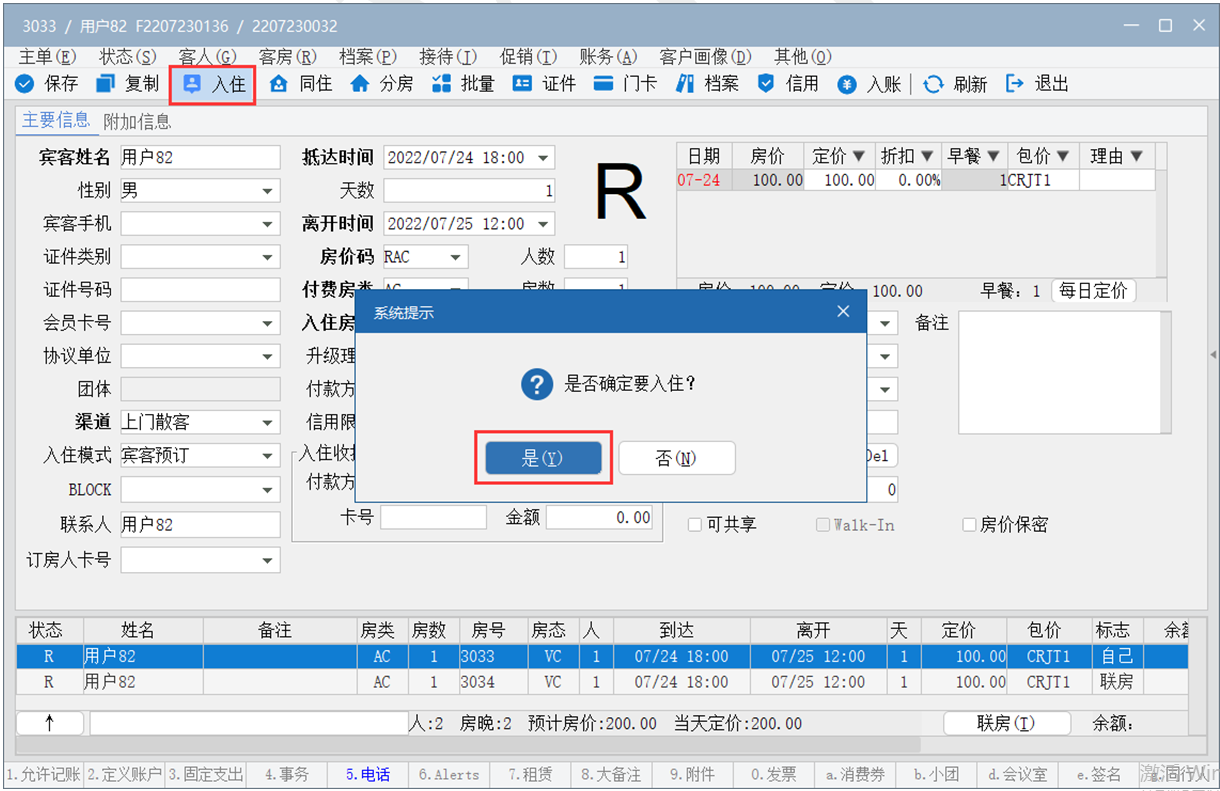Open the 账务(A) menu
The image size is (1220, 791).
point(607,57)
